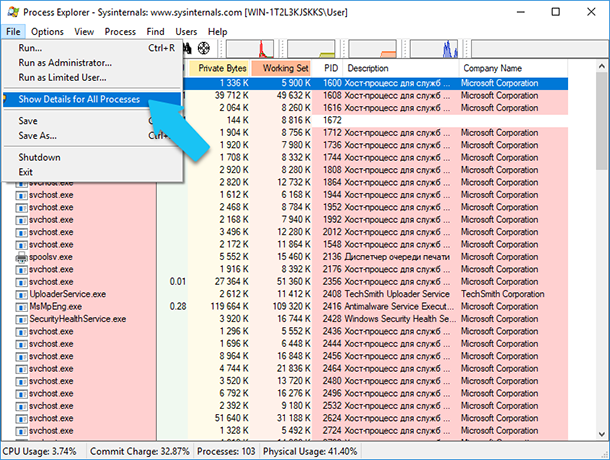Sort by the Working Set column header
Image resolution: width=610 pixels, height=460 pixels.
pyautogui.click(x=282, y=68)
